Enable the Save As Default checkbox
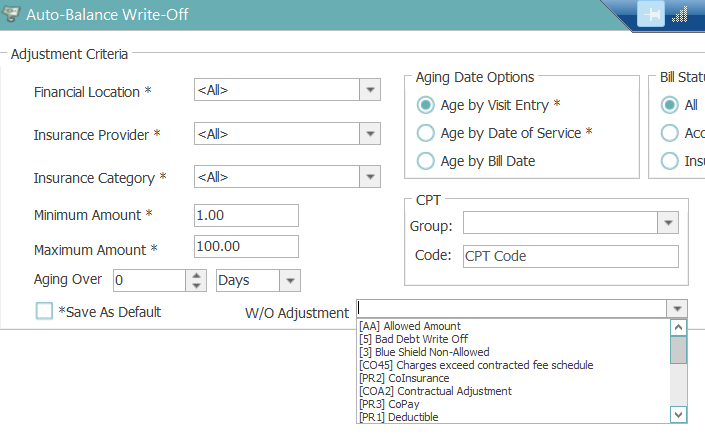This screenshot has height=445, width=705. [x=44, y=311]
